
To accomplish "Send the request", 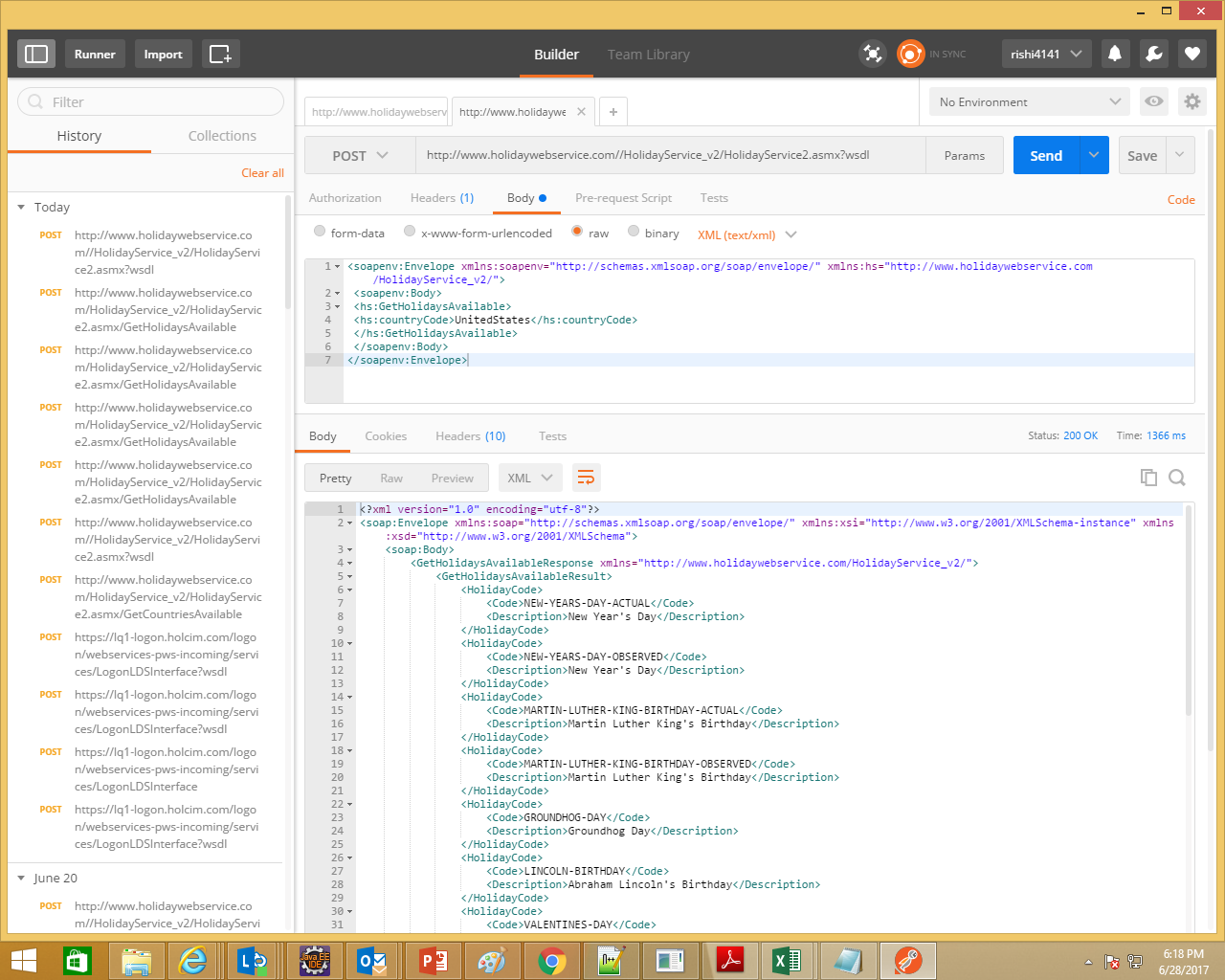I will (1046, 155).
